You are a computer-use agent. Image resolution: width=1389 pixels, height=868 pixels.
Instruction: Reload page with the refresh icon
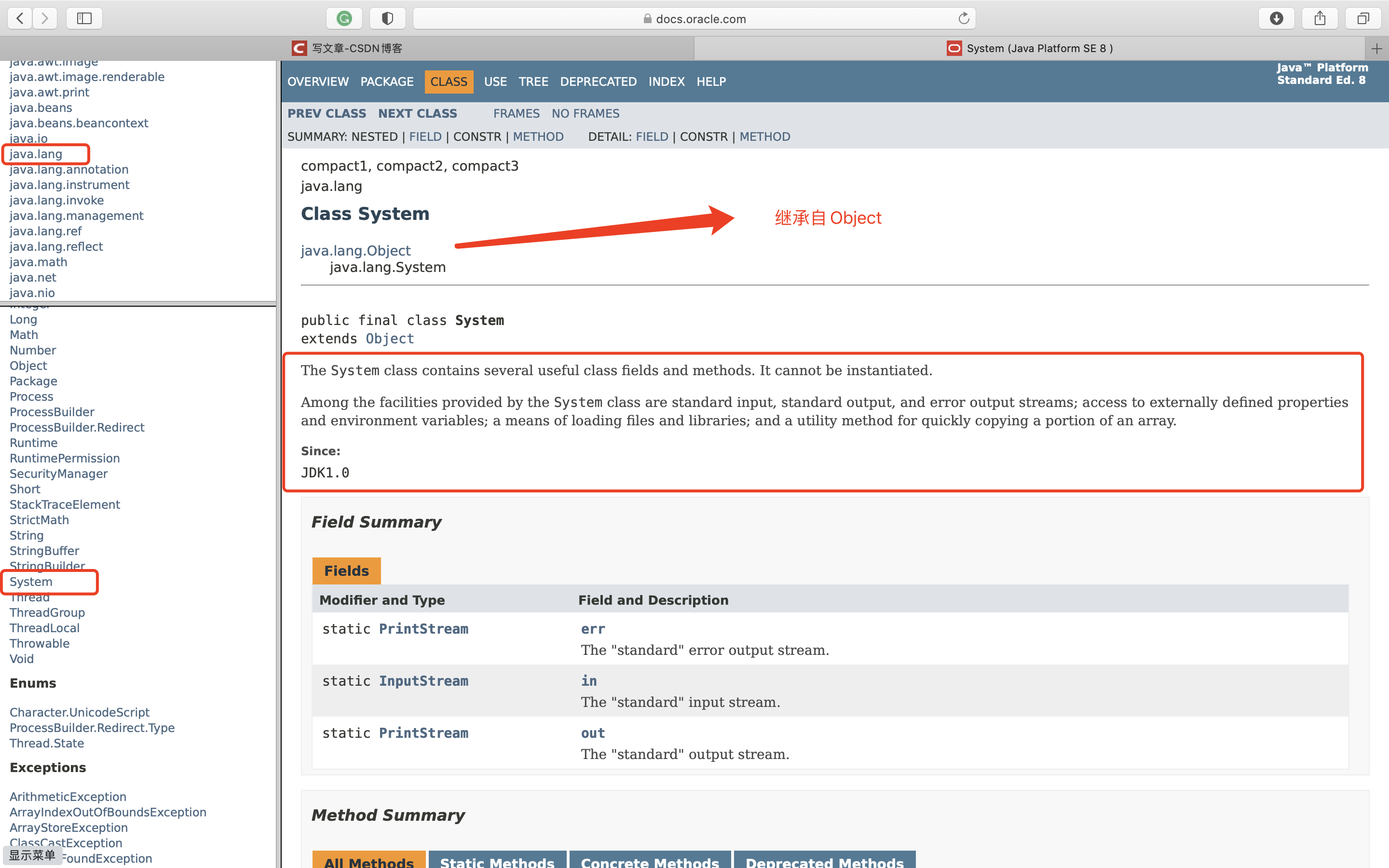click(964, 18)
